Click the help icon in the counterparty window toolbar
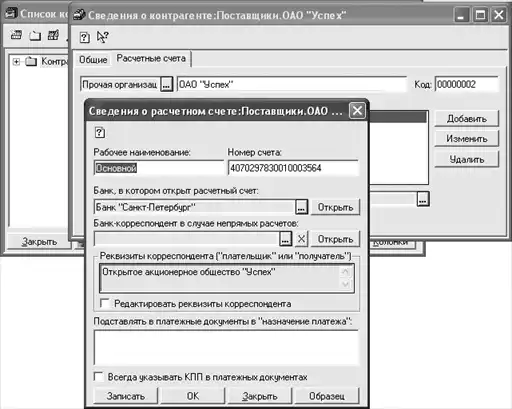Viewport: 512px width, 409px height. click(85, 37)
